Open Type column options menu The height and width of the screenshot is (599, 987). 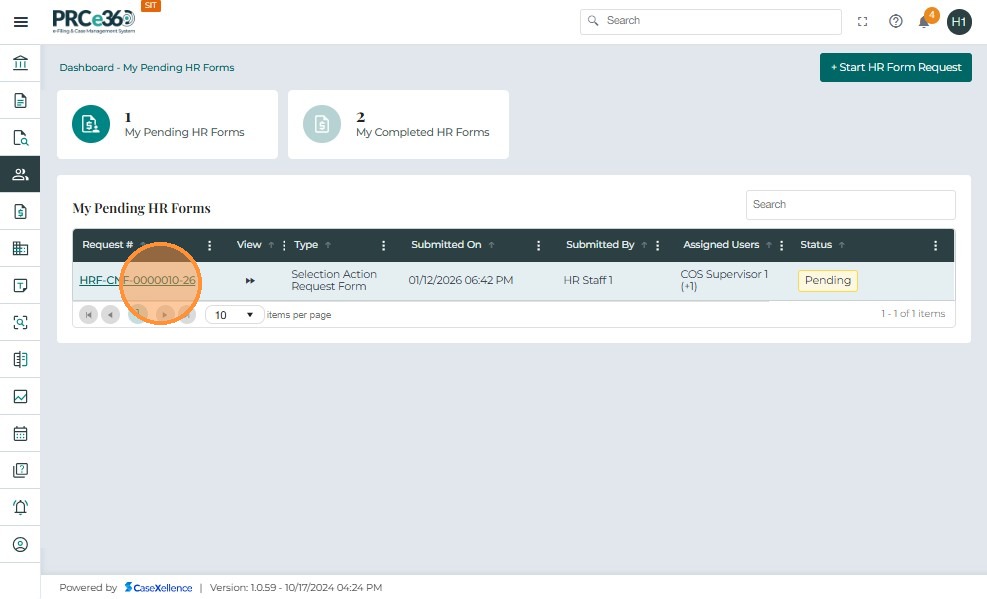pyautogui.click(x=383, y=245)
